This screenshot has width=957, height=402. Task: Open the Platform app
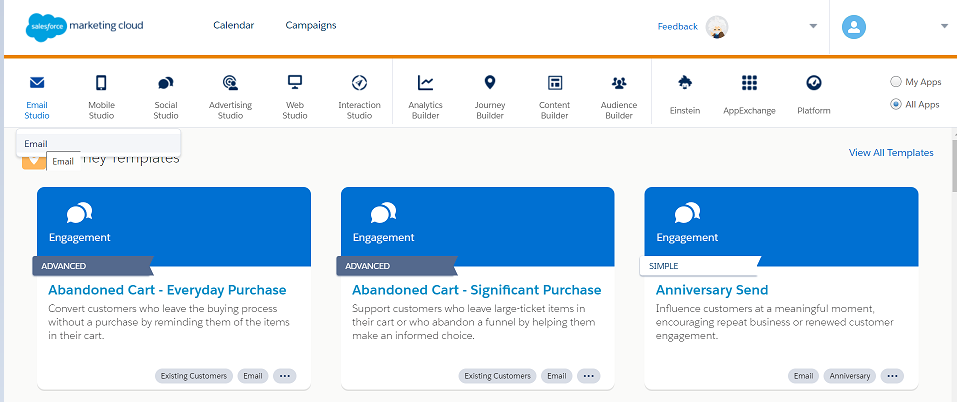coord(814,95)
